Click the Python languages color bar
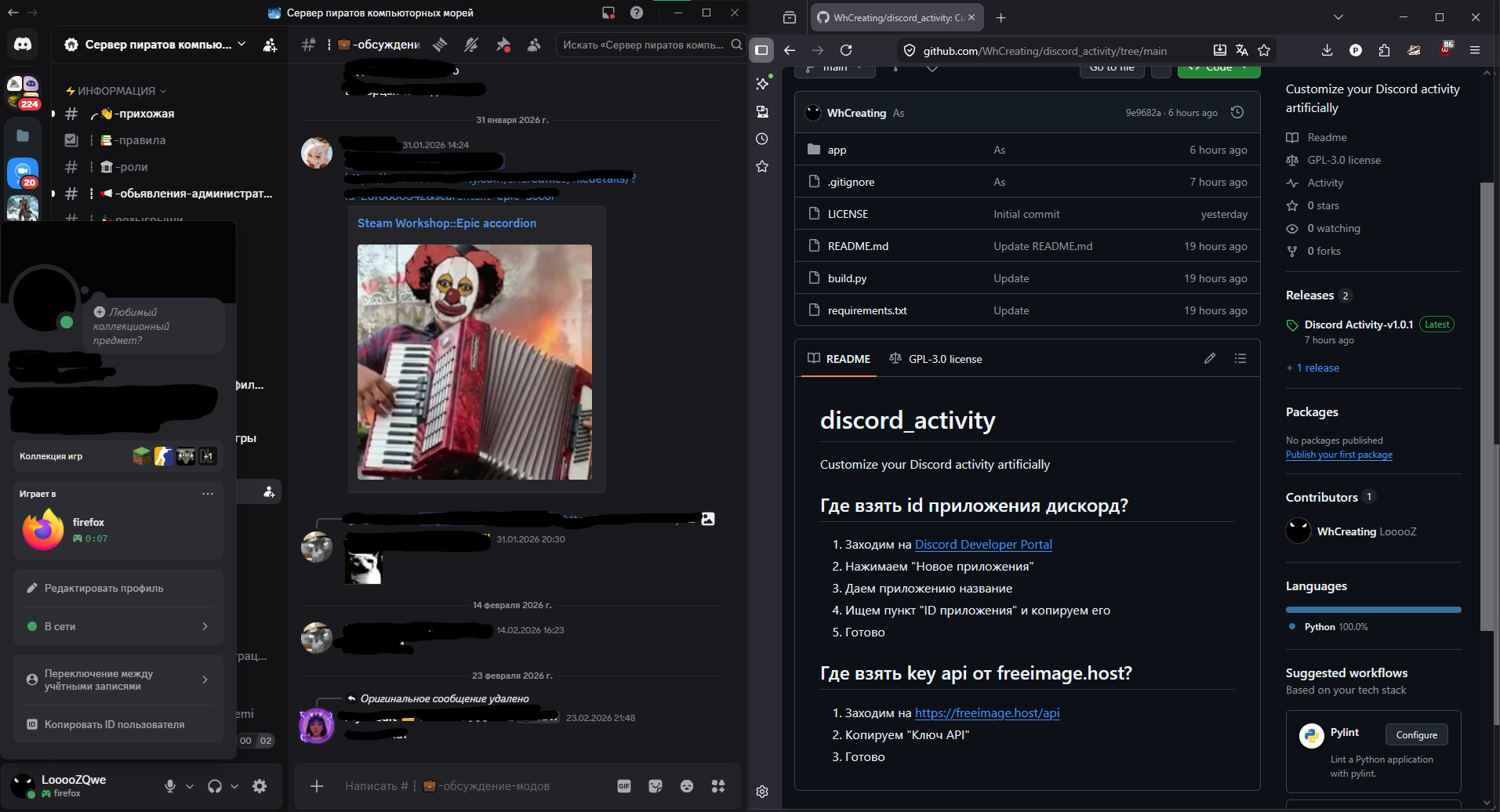 tap(1374, 609)
